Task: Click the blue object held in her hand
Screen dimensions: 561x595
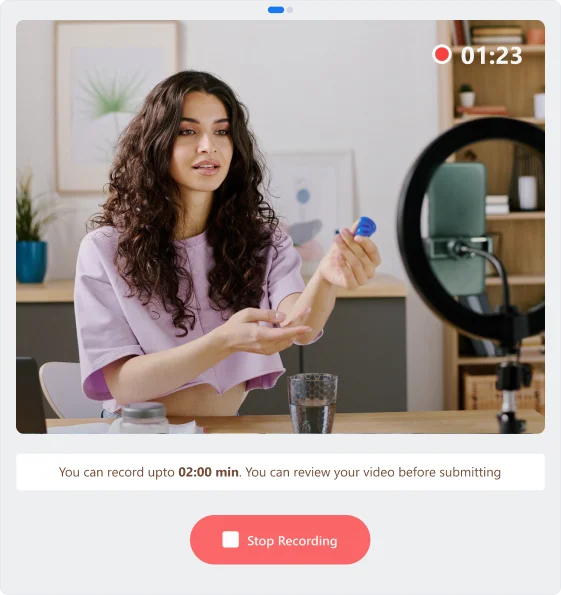Action: [365, 227]
